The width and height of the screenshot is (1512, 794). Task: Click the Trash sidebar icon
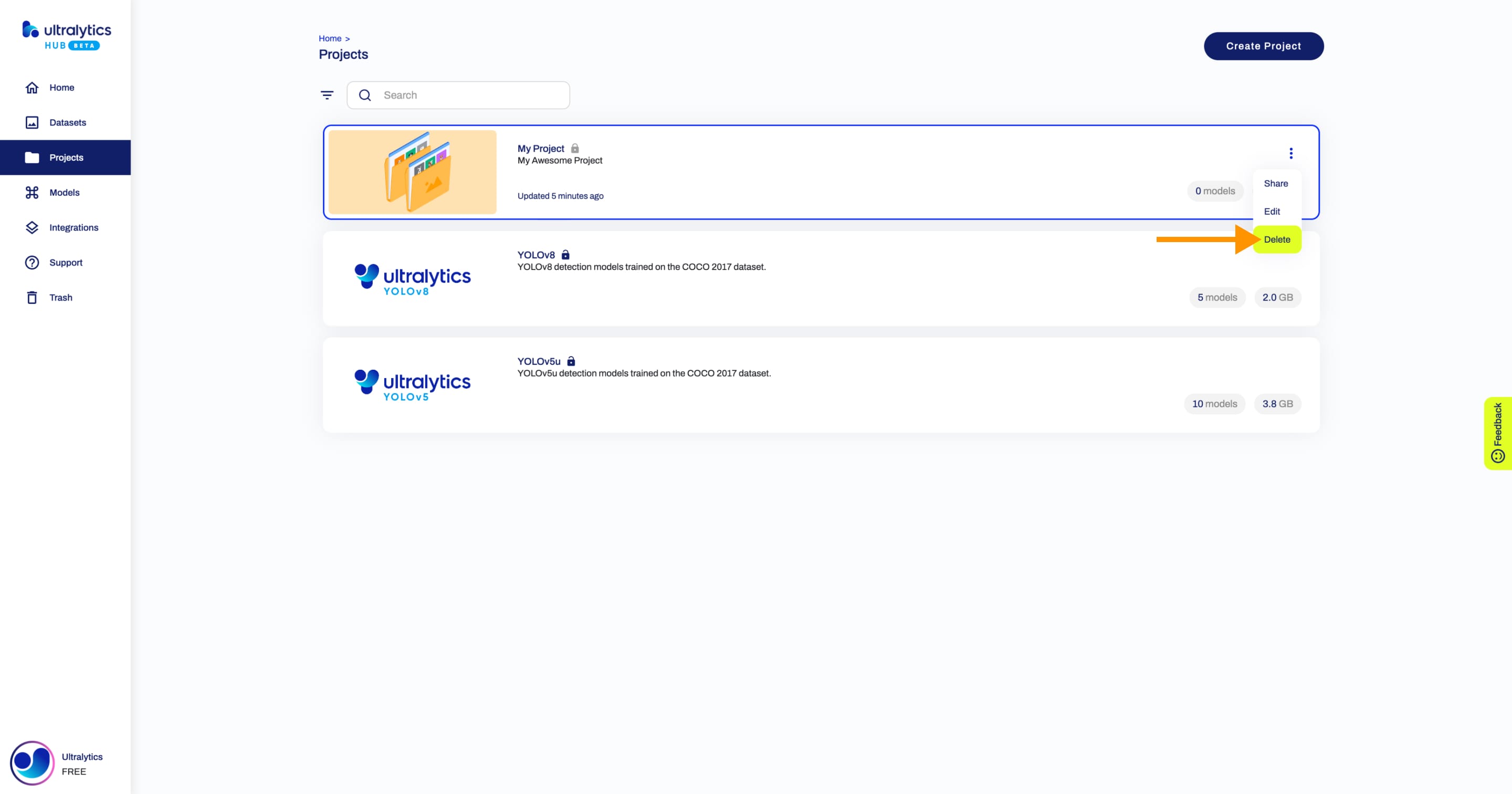point(31,297)
